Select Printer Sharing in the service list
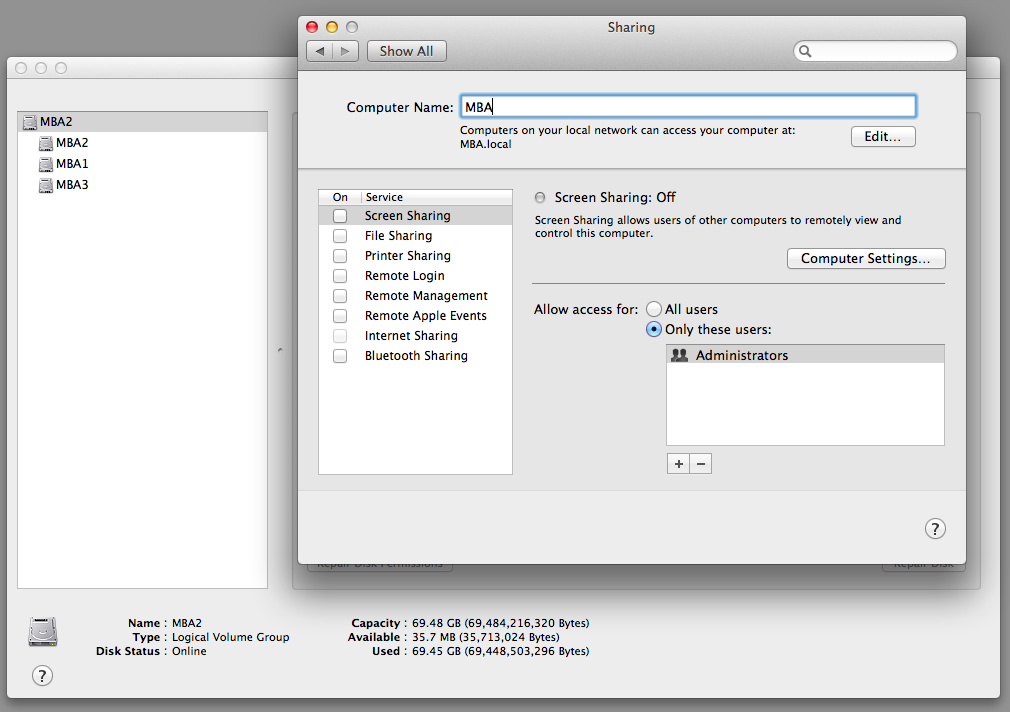This screenshot has height=712, width=1010. [x=415, y=256]
